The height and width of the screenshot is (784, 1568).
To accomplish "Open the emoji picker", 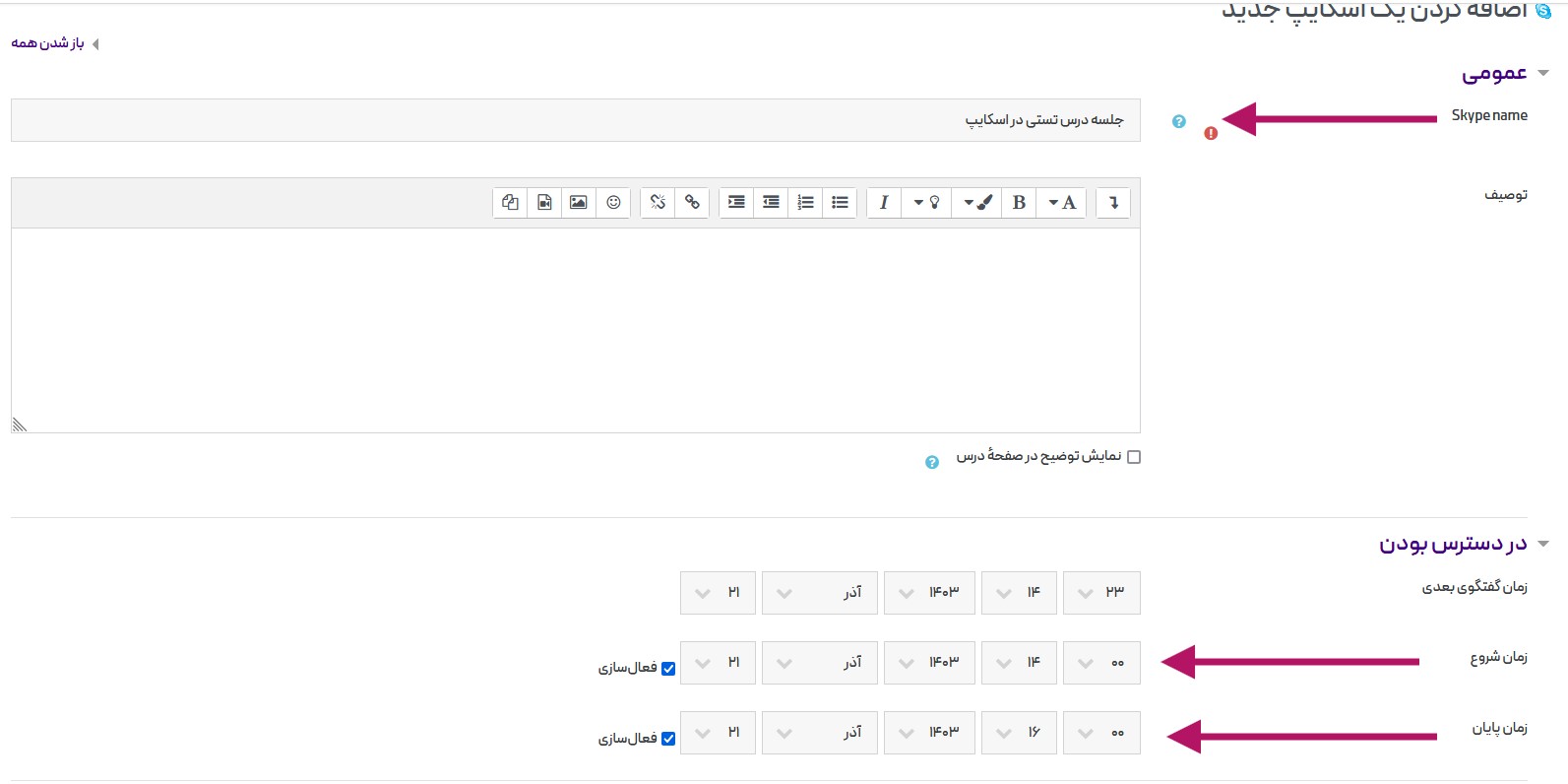I will point(613,203).
